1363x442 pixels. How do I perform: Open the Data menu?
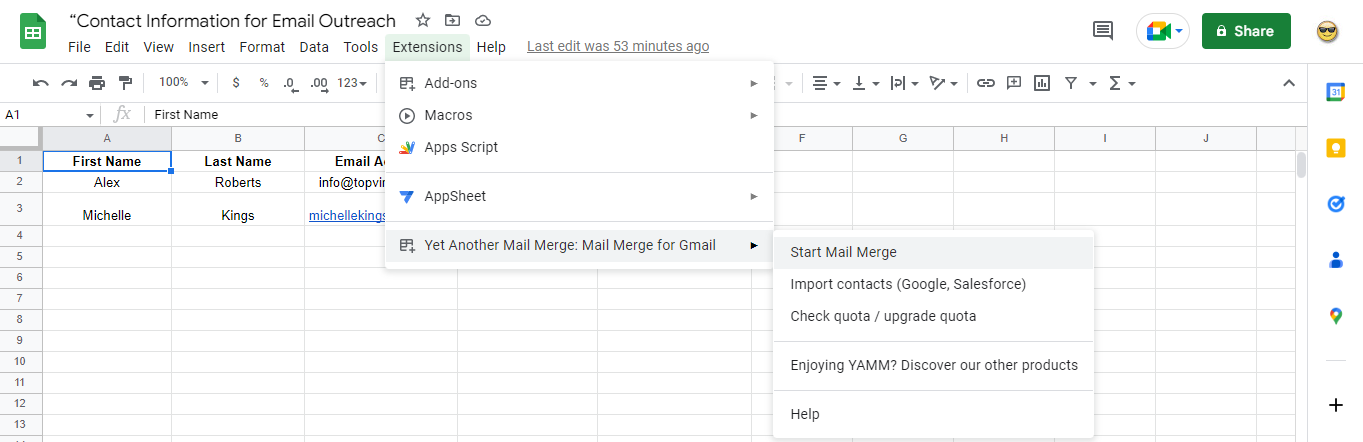click(x=314, y=47)
